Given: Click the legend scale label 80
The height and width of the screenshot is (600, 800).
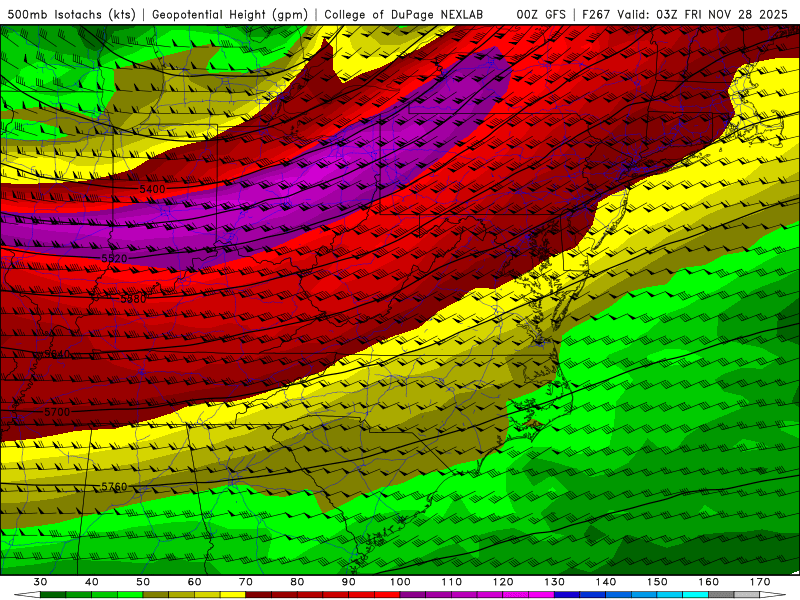Looking at the screenshot, I should pyautogui.click(x=297, y=582).
